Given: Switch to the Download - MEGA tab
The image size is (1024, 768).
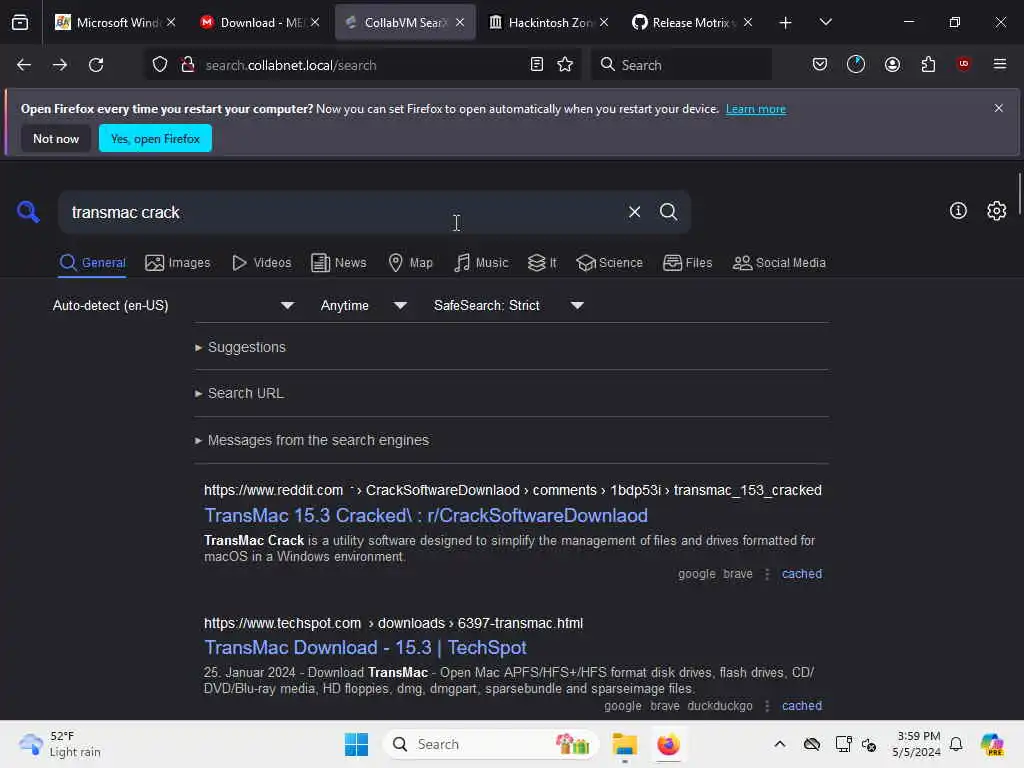Looking at the screenshot, I should click(259, 22).
